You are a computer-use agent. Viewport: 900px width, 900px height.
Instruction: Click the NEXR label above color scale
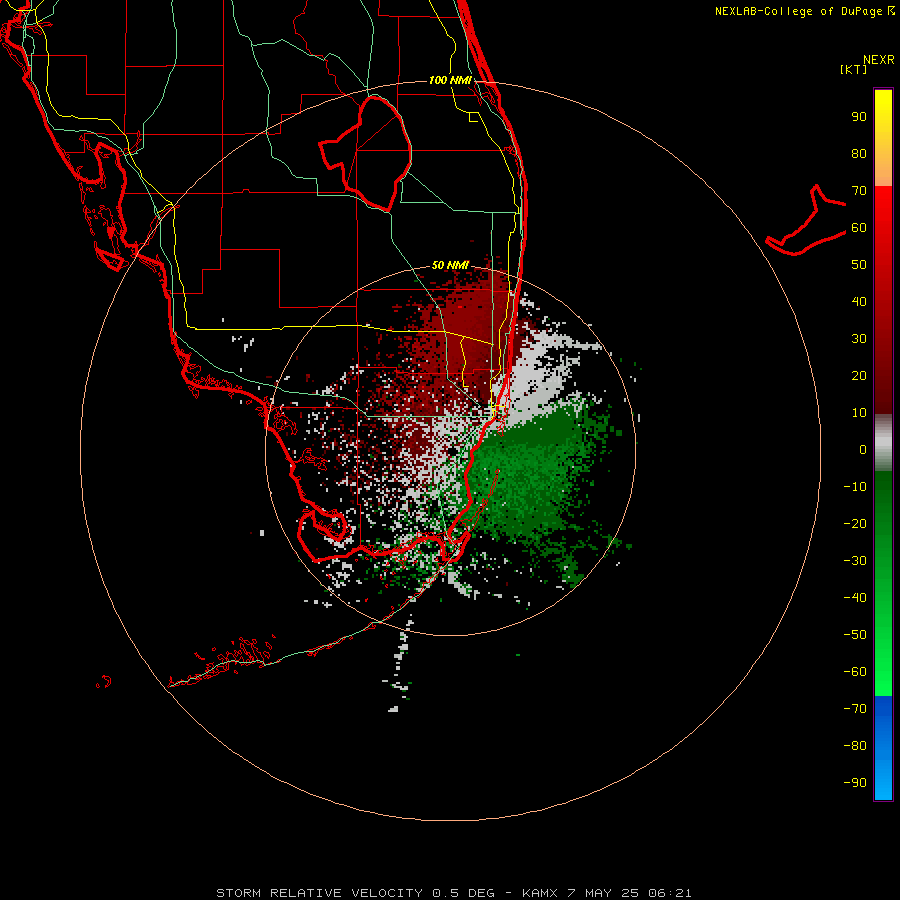point(878,60)
